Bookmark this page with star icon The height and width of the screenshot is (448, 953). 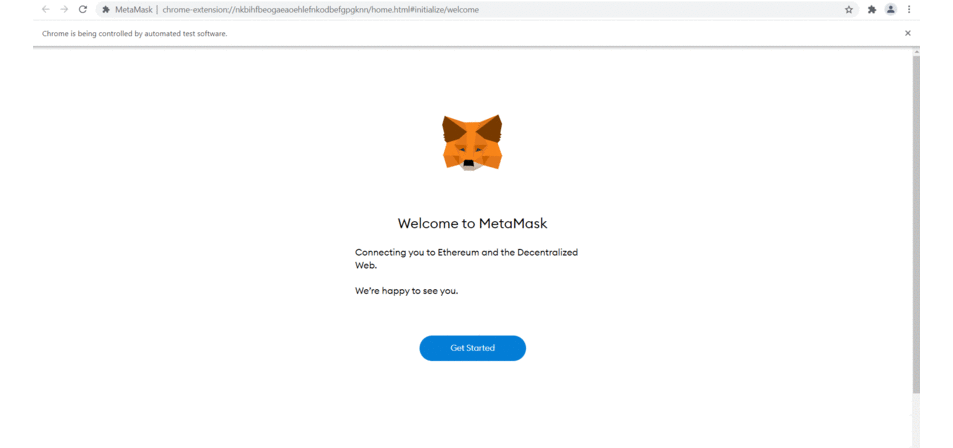coord(849,9)
